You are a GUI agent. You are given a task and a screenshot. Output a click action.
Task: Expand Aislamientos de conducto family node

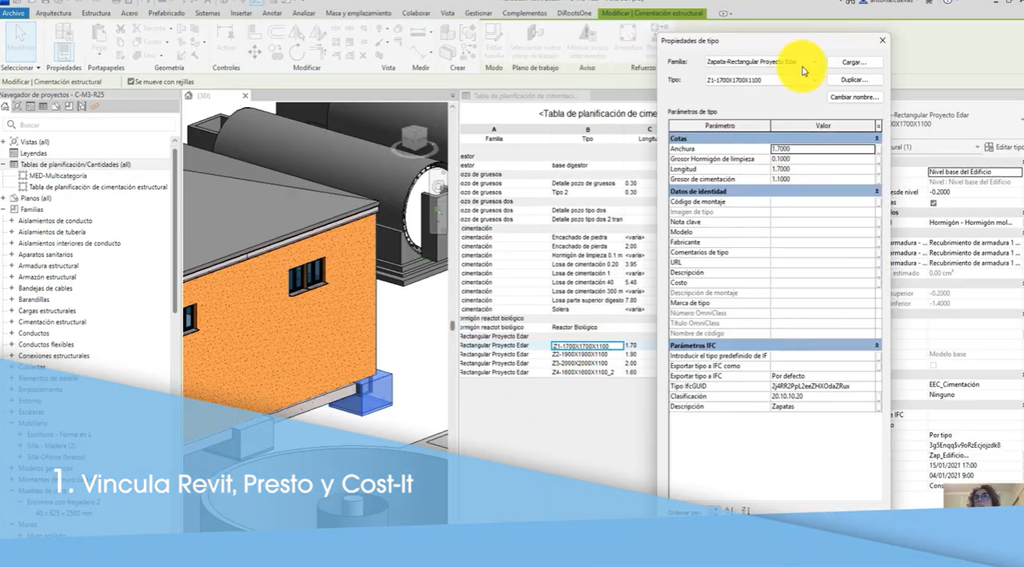click(11, 221)
